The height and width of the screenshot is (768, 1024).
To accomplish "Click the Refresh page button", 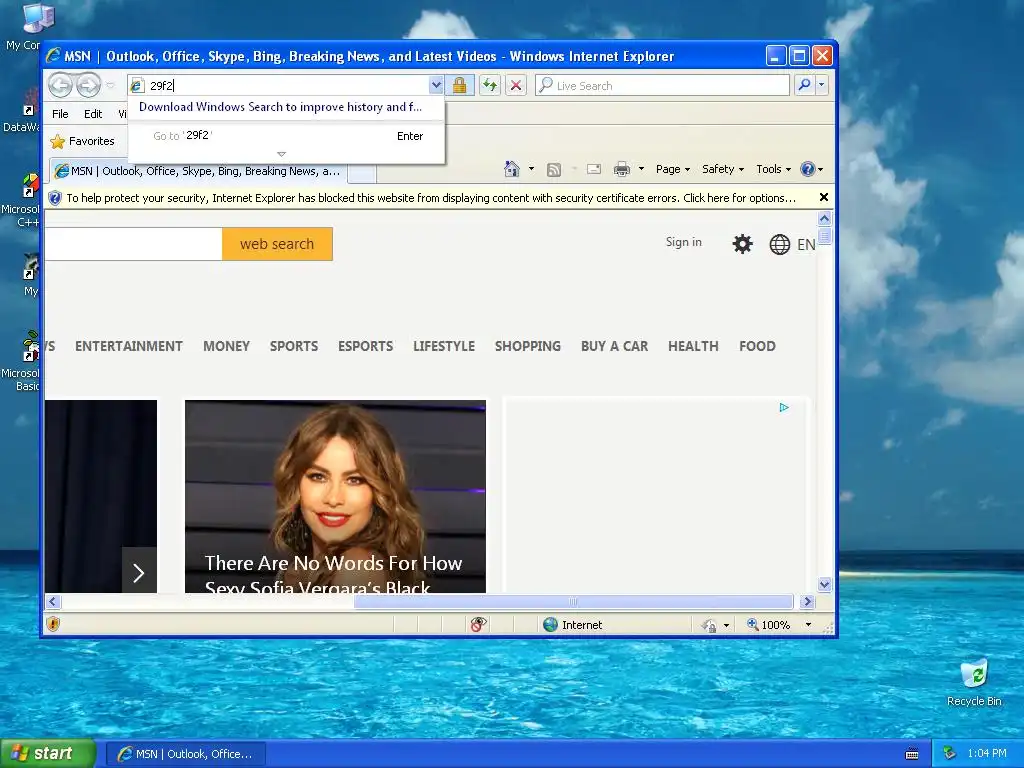I will (490, 85).
